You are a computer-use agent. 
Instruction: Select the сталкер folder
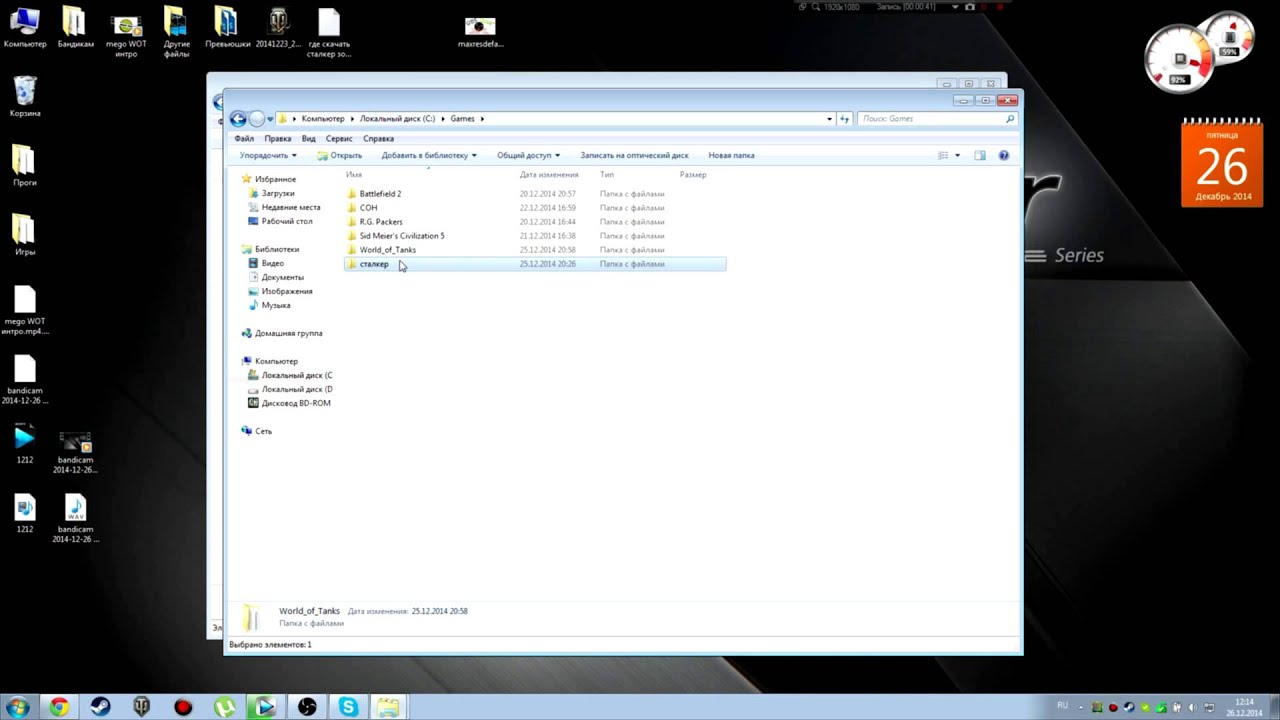[x=535, y=264]
